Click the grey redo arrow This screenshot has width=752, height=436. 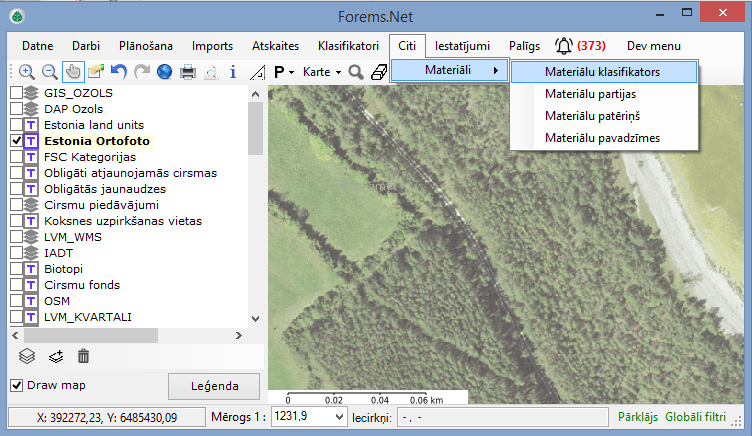[141, 72]
